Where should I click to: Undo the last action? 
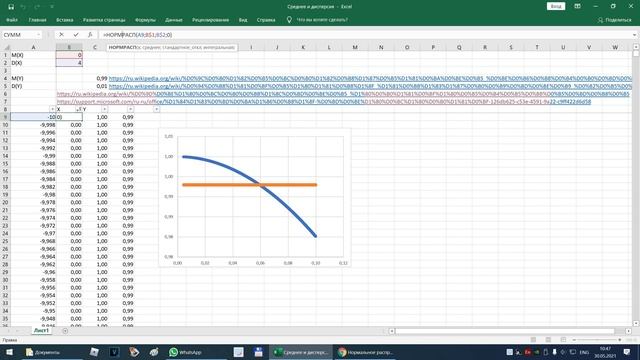pyautogui.click(x=23, y=7)
